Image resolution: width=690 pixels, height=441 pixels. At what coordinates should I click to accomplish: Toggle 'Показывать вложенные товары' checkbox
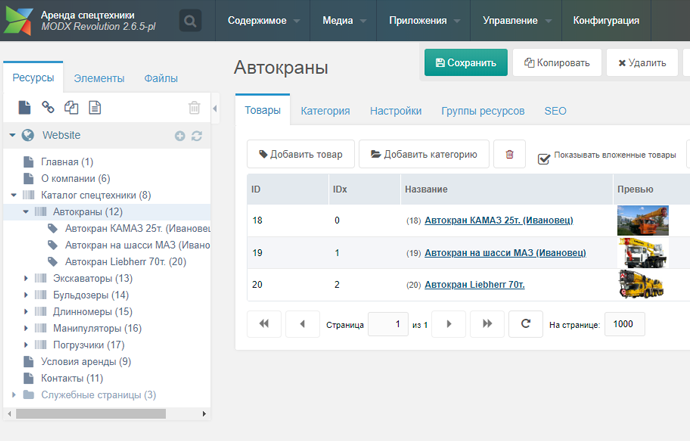(544, 158)
